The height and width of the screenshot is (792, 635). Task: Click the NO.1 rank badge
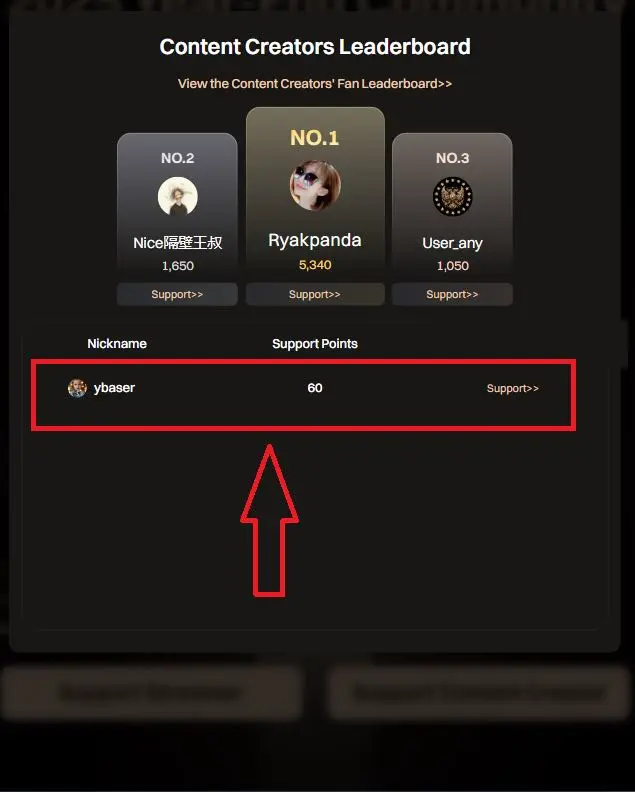coord(315,138)
